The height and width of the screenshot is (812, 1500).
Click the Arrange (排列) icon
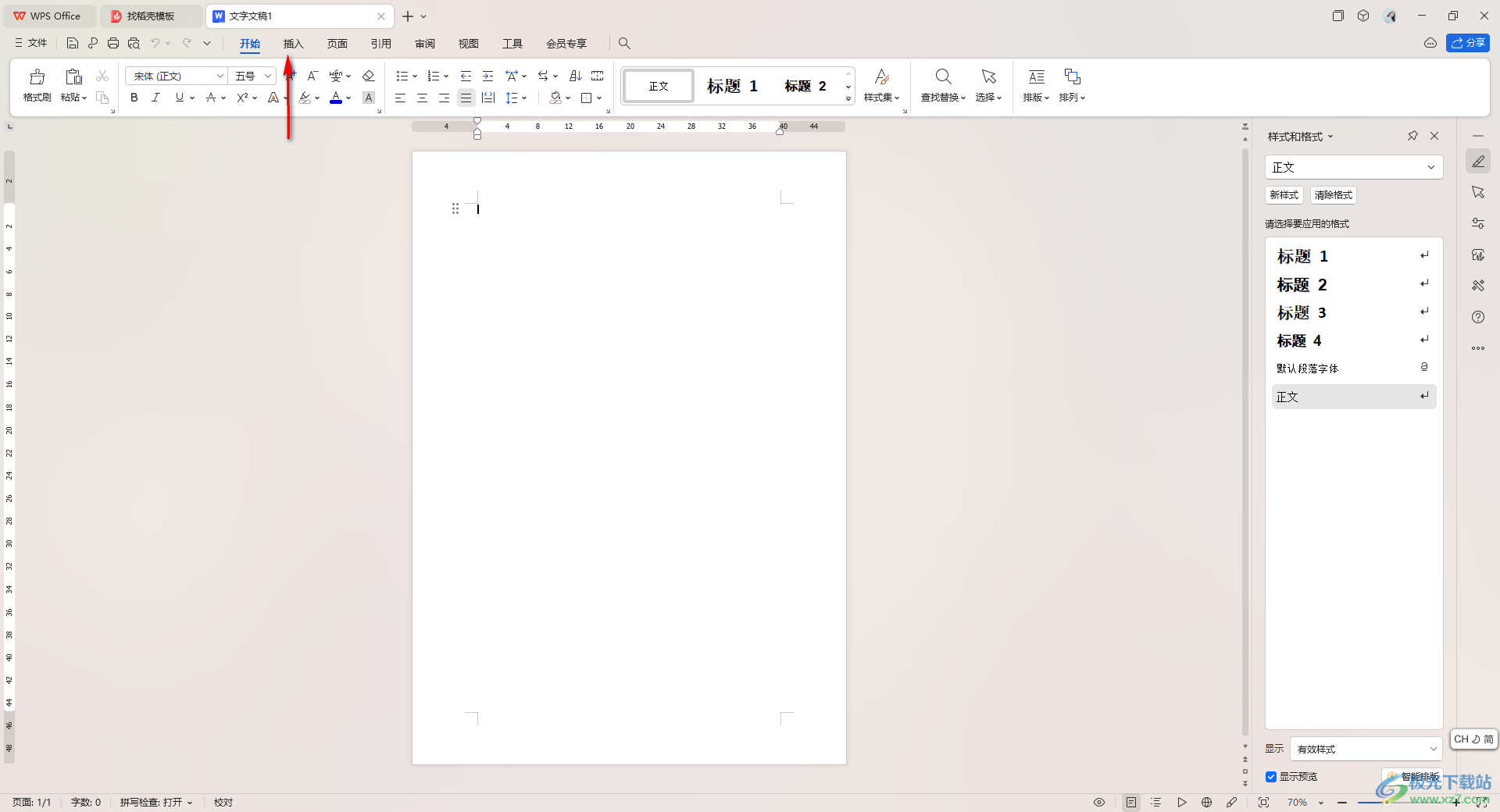point(1072,77)
